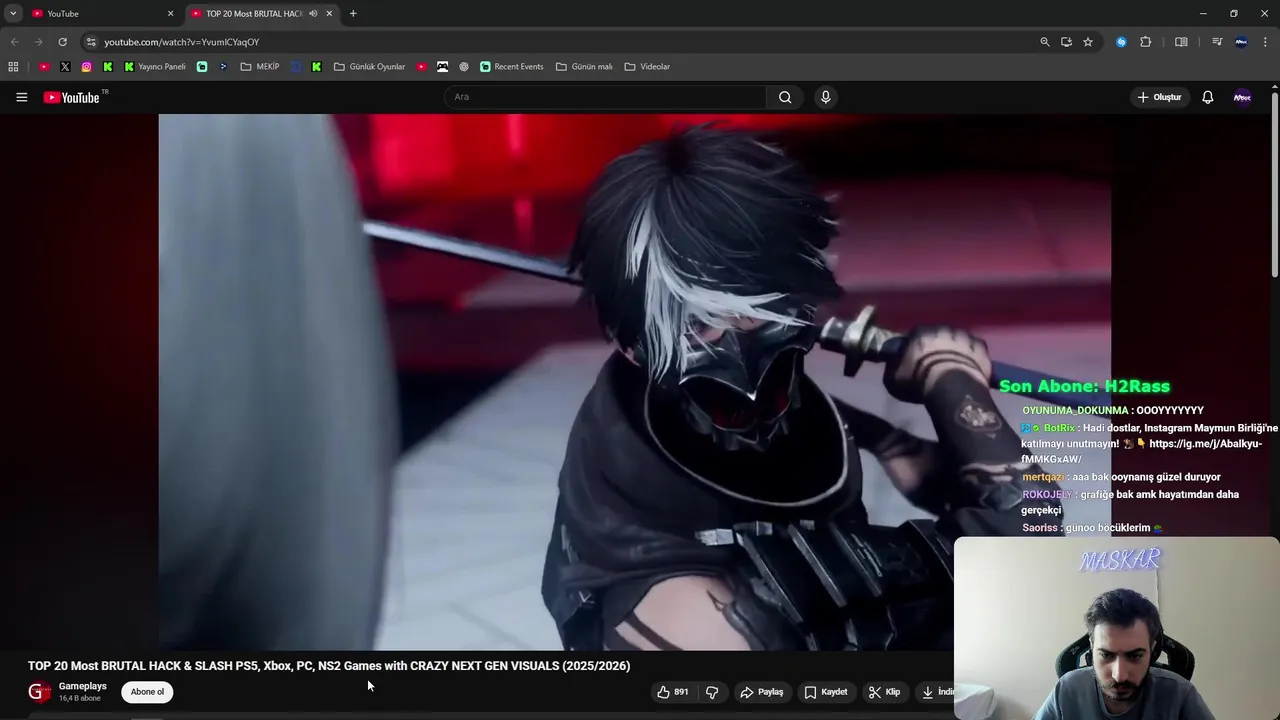1280x720 pixels.
Task: Open the Oluştur create menu
Action: tap(1160, 97)
